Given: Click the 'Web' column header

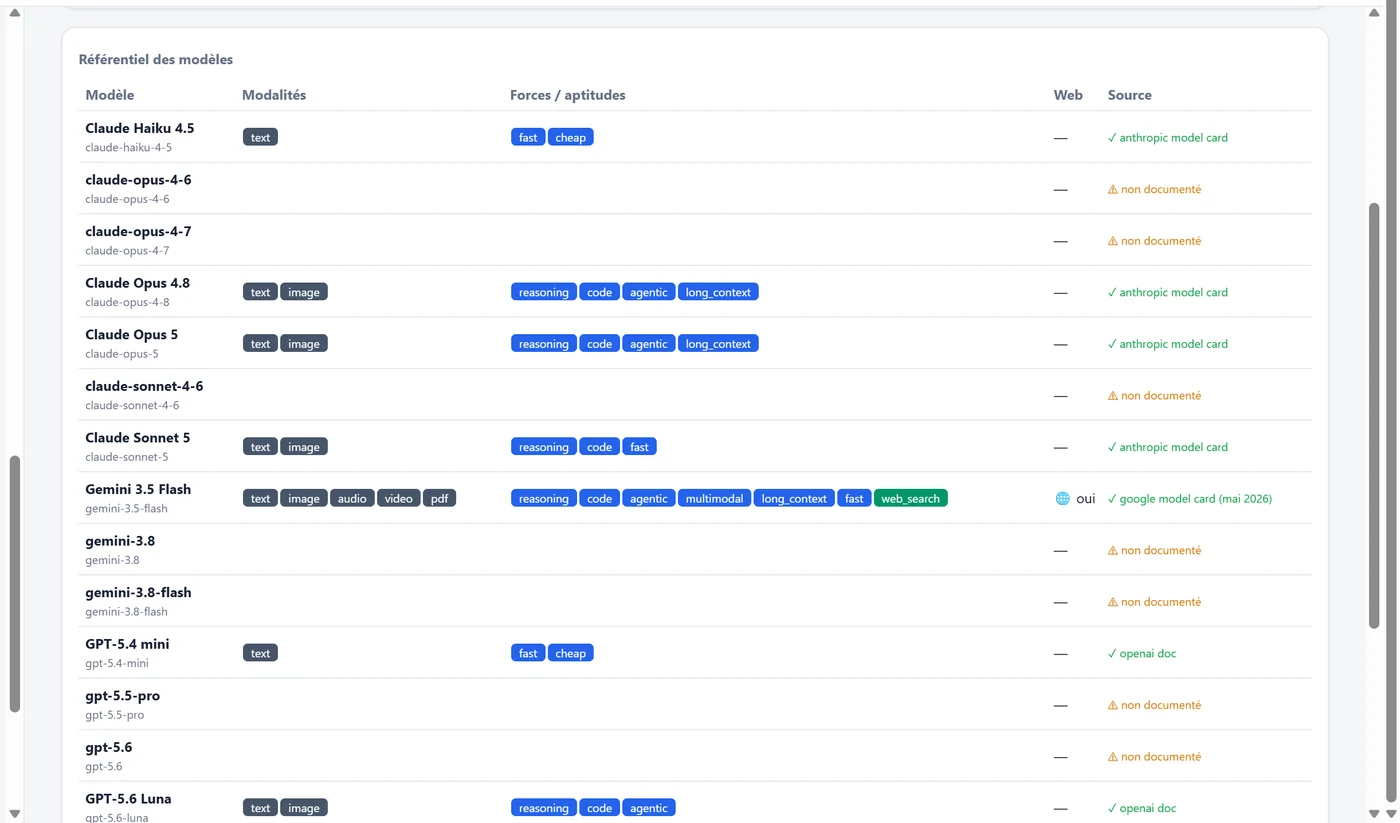Looking at the screenshot, I should [x=1068, y=95].
